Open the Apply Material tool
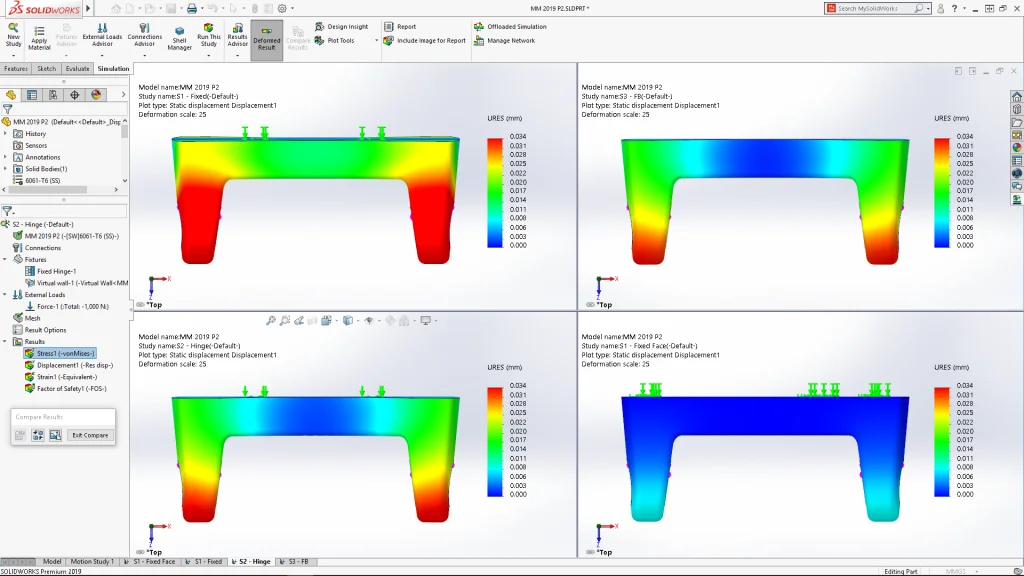The width and height of the screenshot is (1024, 576). (x=39, y=38)
